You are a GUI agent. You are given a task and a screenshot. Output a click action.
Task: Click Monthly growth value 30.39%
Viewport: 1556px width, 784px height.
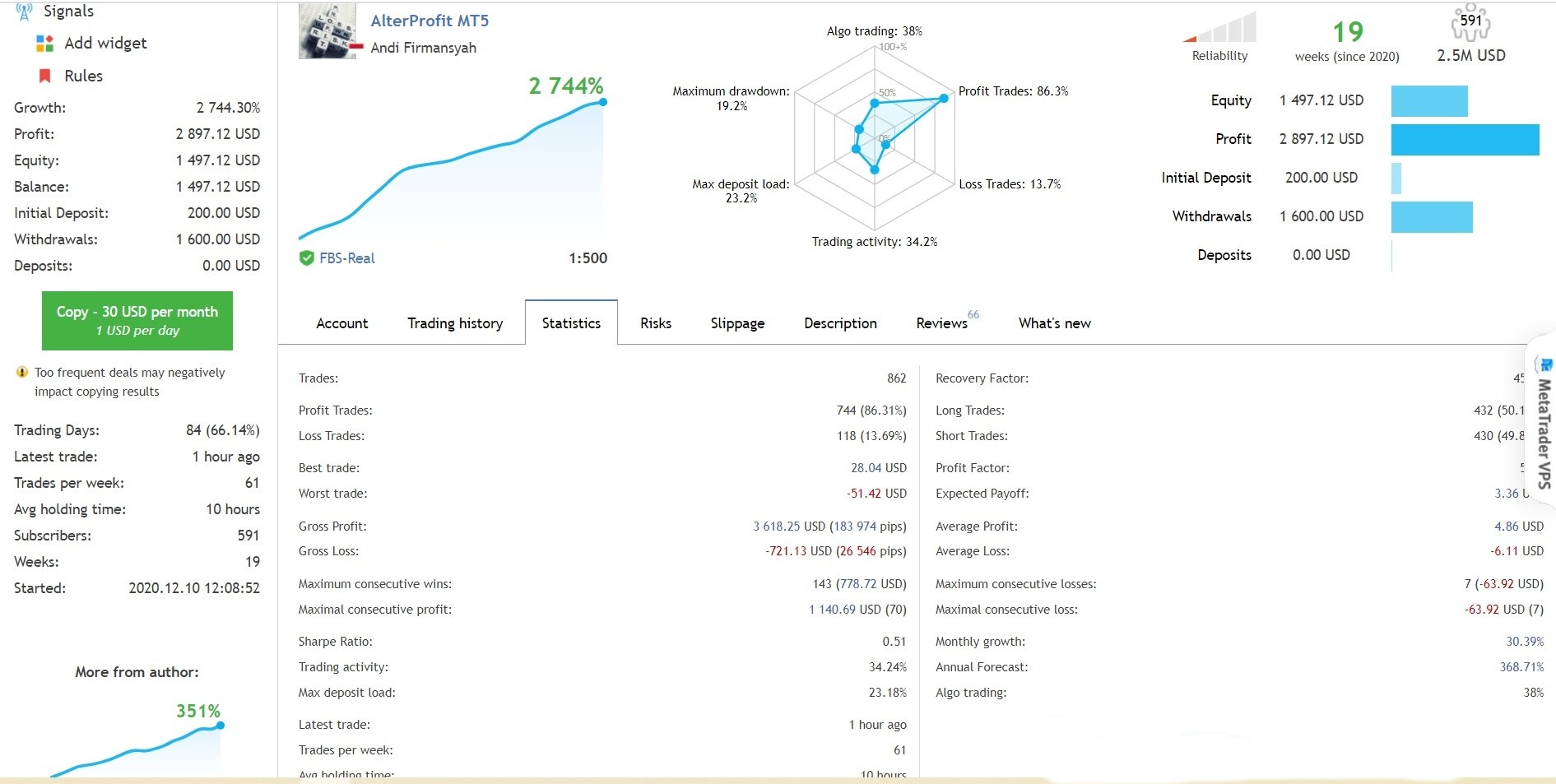tap(1525, 642)
